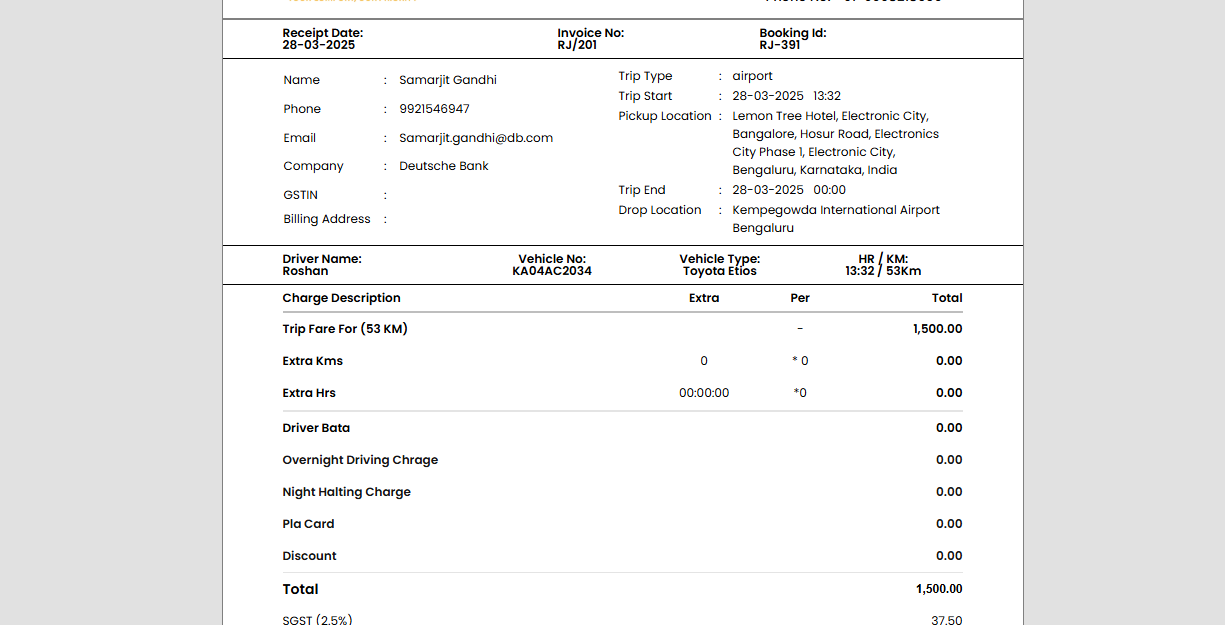Click the phone number 9921546947
The width and height of the screenshot is (1225, 625).
coord(434,109)
